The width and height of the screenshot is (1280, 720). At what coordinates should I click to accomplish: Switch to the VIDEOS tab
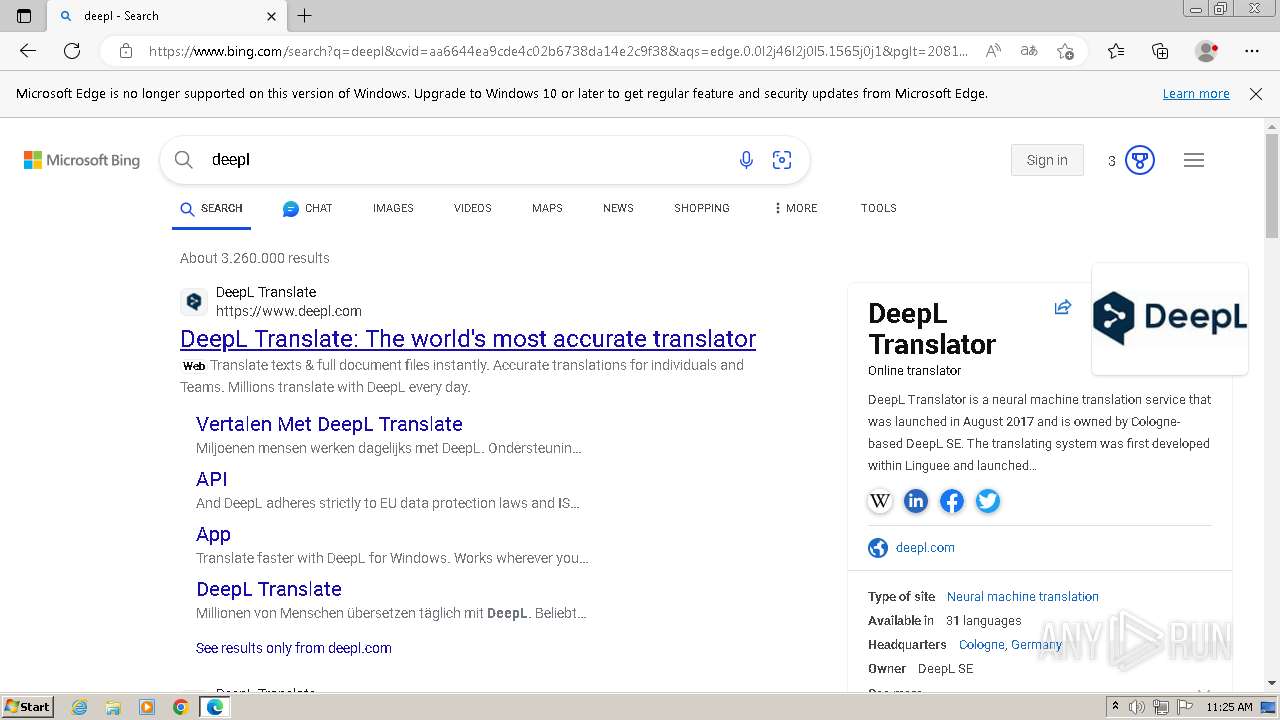coord(473,209)
